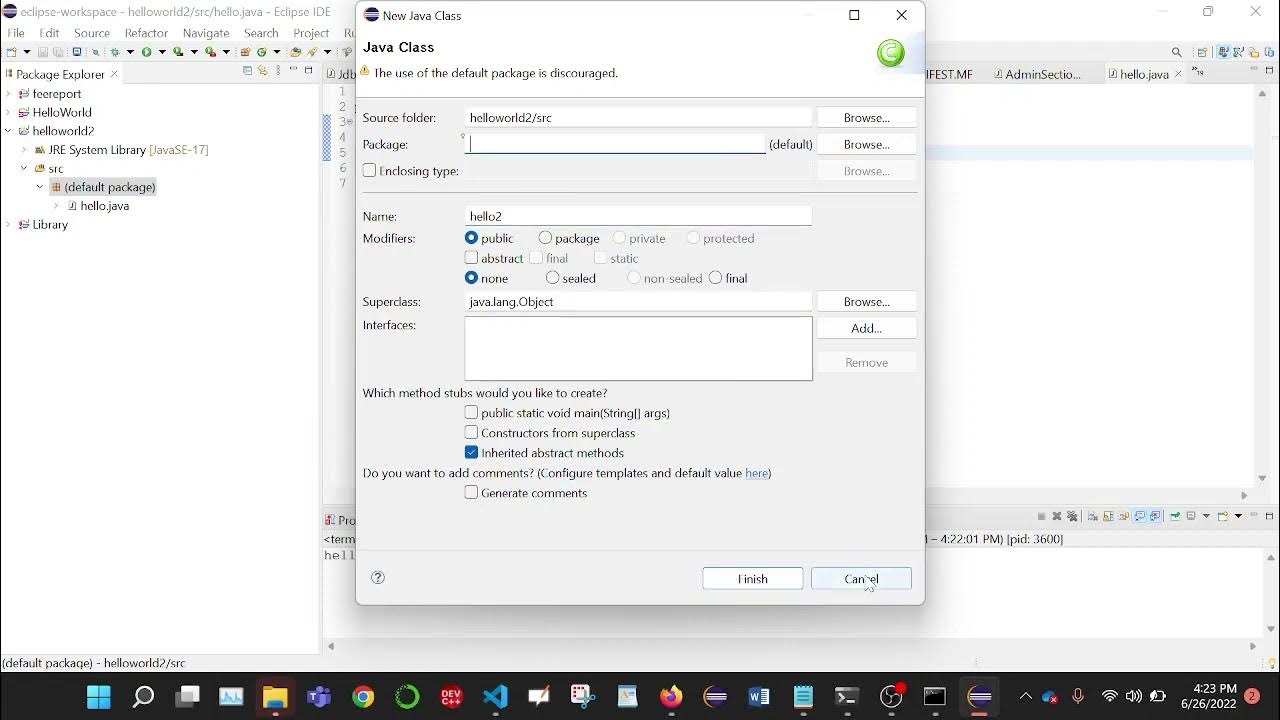Click Collapse All in Package Explorer
The height and width of the screenshot is (720, 1280).
(247, 70)
